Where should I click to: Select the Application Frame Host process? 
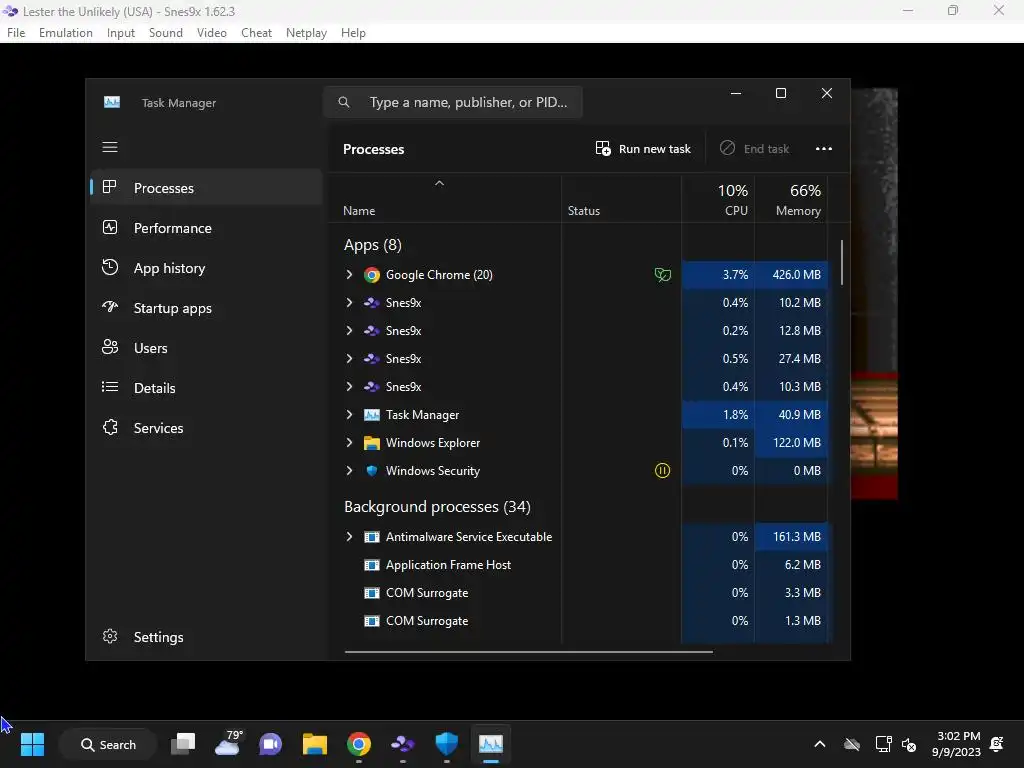point(579,565)
